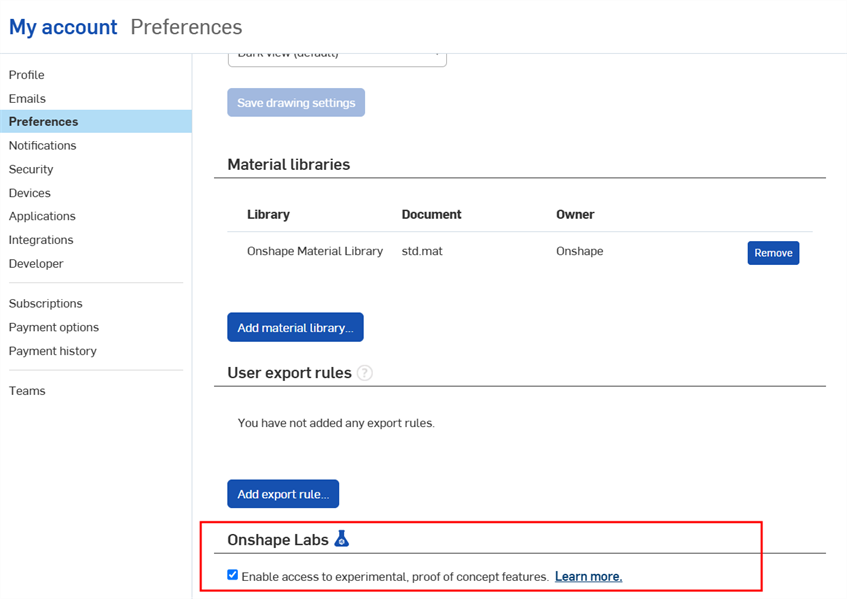The image size is (847, 599).
Task: Click the My account header link
Action: pyautogui.click(x=63, y=27)
